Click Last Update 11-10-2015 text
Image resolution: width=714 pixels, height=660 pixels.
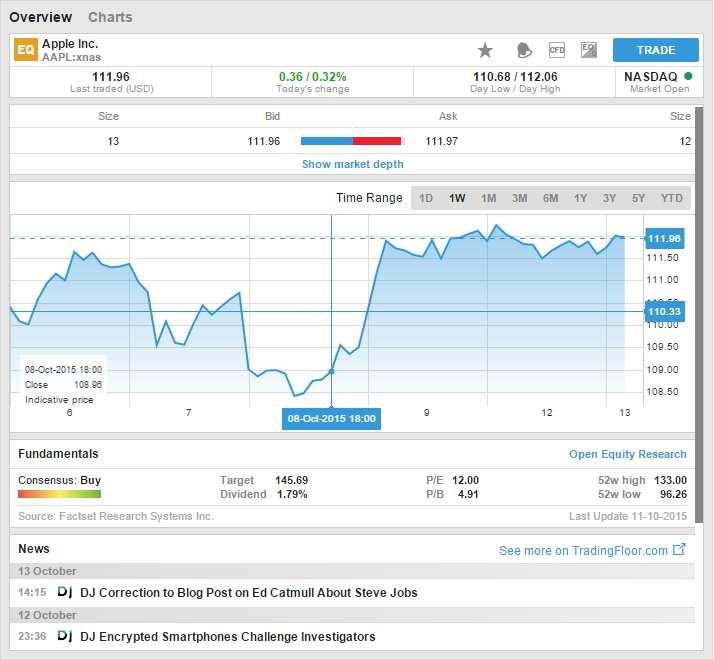coord(627,516)
